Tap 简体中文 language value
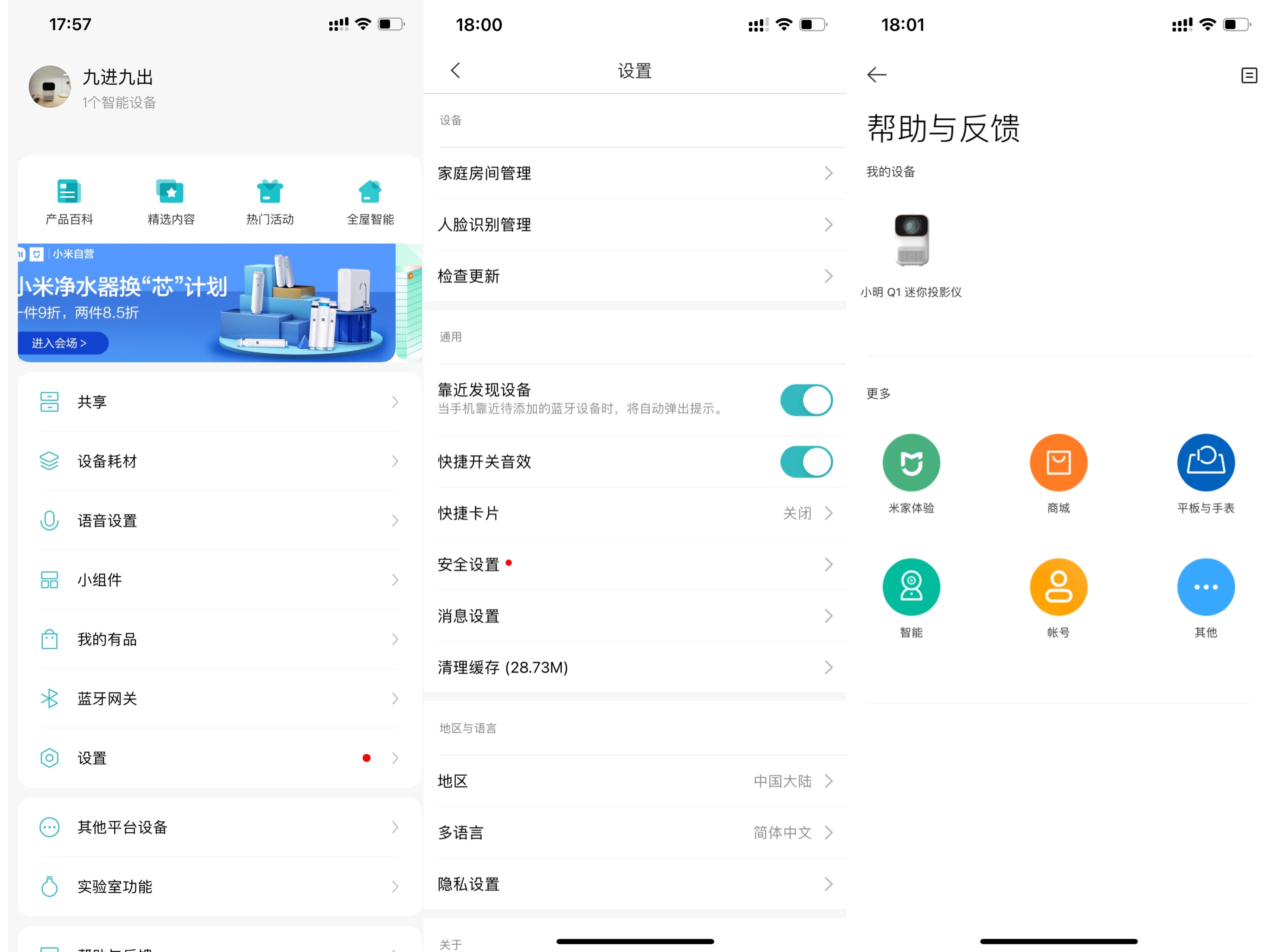This screenshot has width=1271, height=952. (x=782, y=833)
